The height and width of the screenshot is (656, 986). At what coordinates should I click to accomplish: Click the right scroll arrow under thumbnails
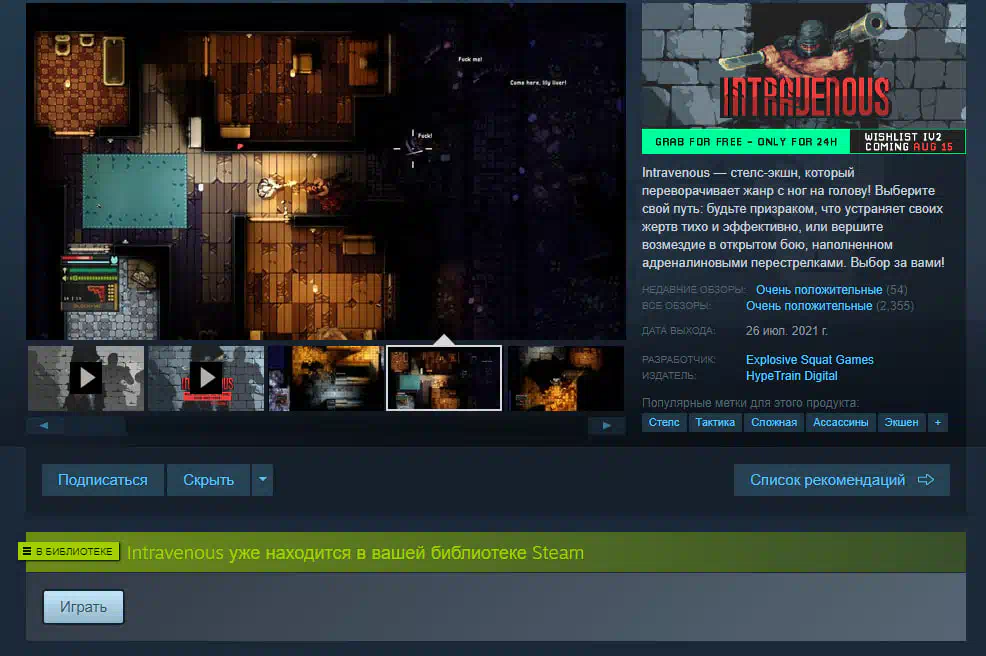(607, 426)
